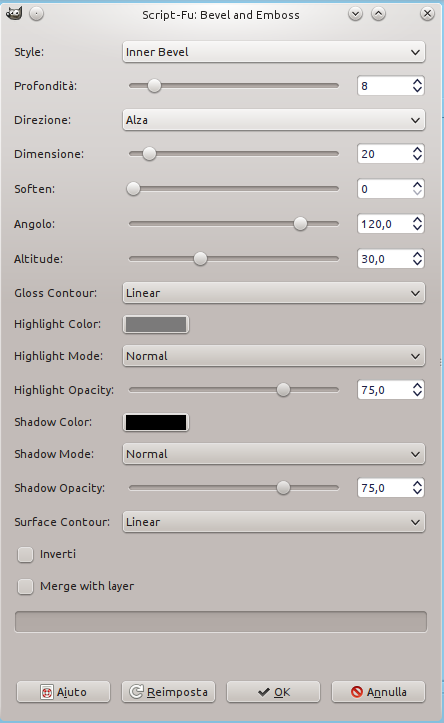Open the Gloss Contour dropdown
The image size is (444, 723).
(x=274, y=293)
